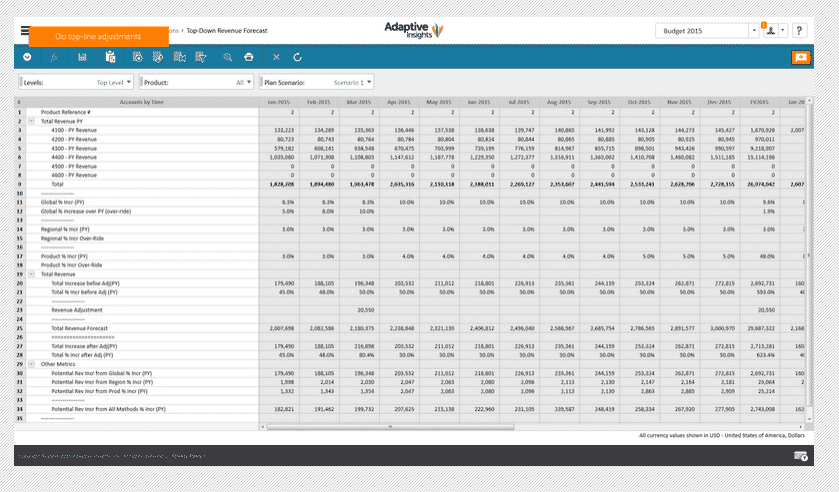The height and width of the screenshot is (492, 839).
Task: Click the circular refresh icon
Action: [297, 58]
